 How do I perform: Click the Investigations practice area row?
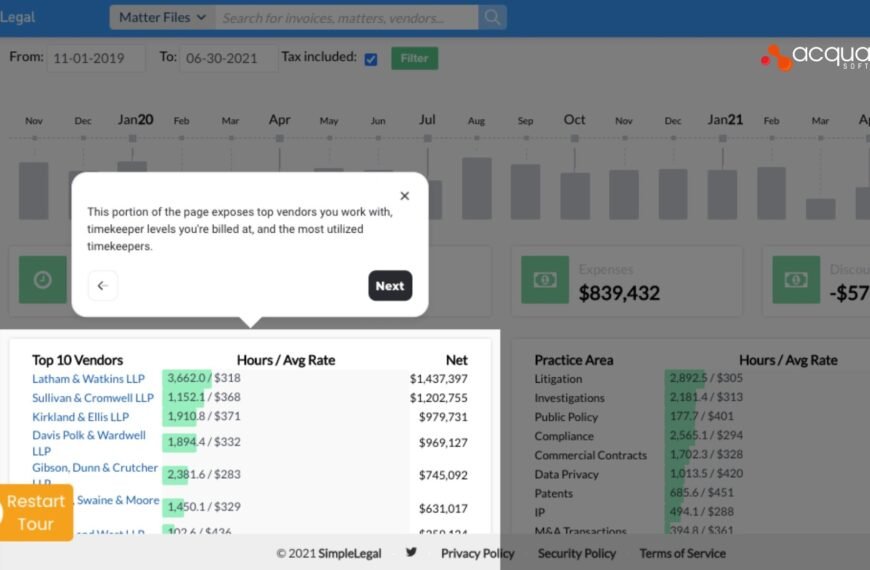tap(569, 398)
